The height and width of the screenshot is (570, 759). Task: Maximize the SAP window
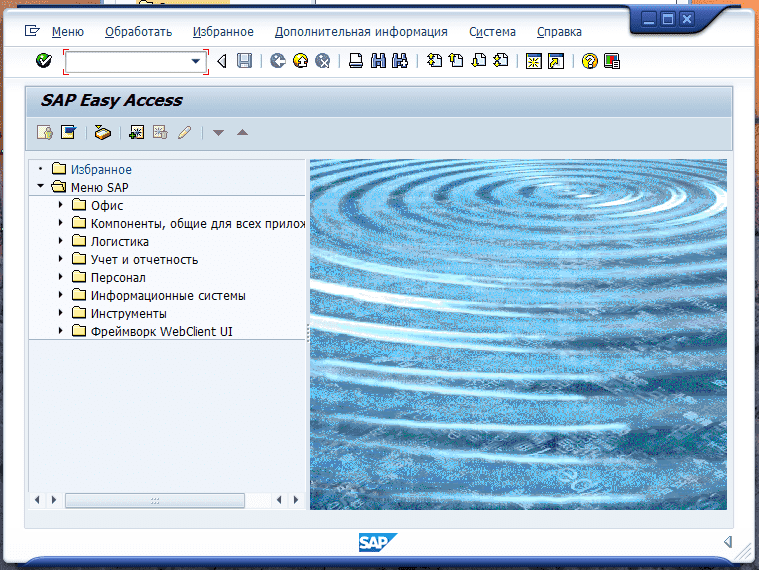click(x=668, y=19)
